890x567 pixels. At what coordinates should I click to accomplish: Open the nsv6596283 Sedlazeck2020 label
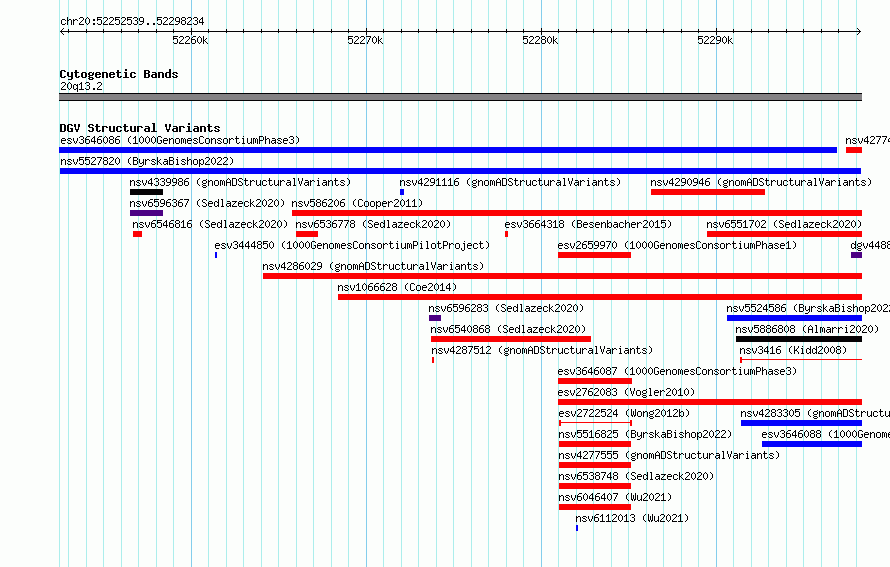pos(506,308)
